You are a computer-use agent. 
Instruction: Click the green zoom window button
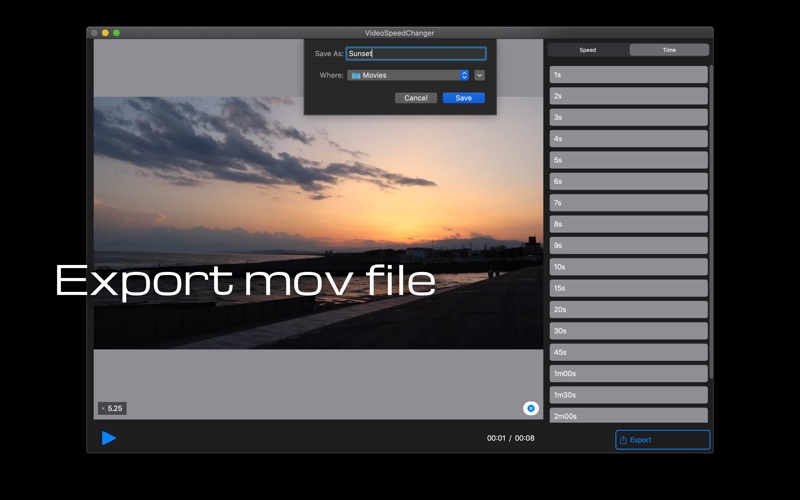pos(116,33)
